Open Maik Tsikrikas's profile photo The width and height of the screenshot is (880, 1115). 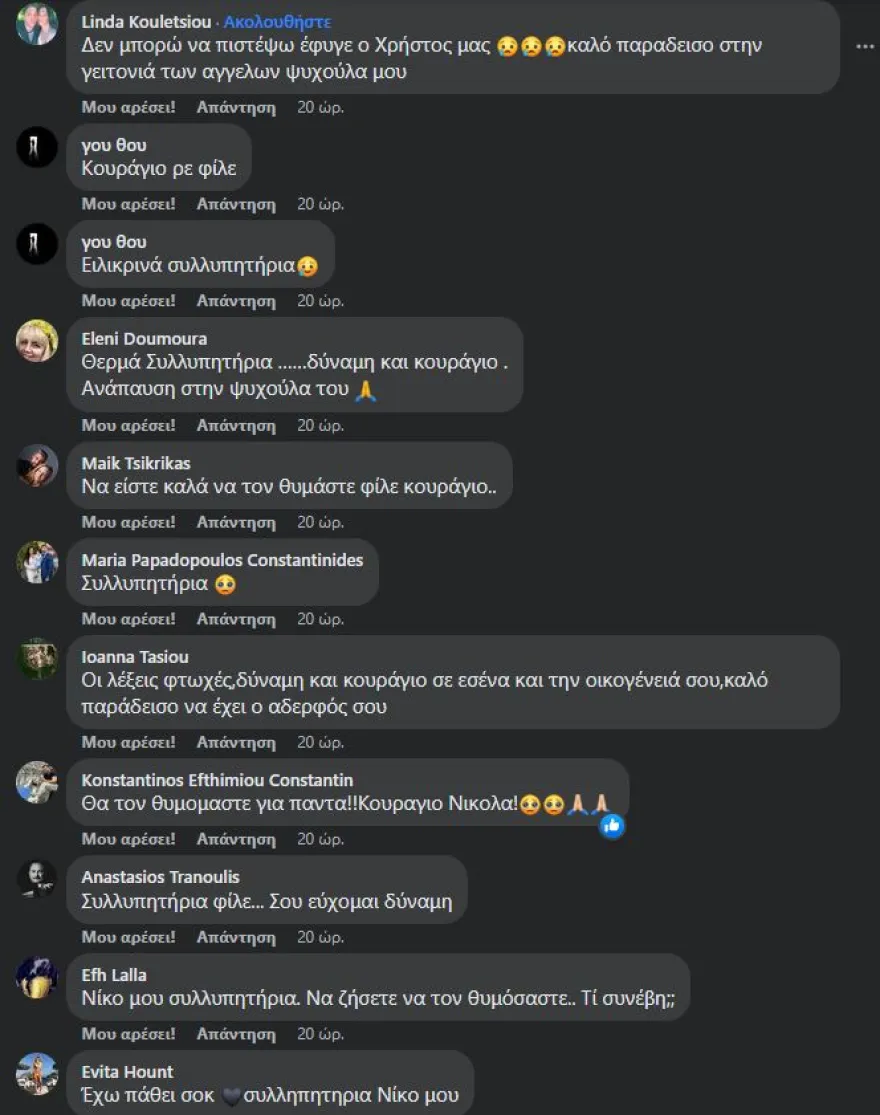[37, 466]
